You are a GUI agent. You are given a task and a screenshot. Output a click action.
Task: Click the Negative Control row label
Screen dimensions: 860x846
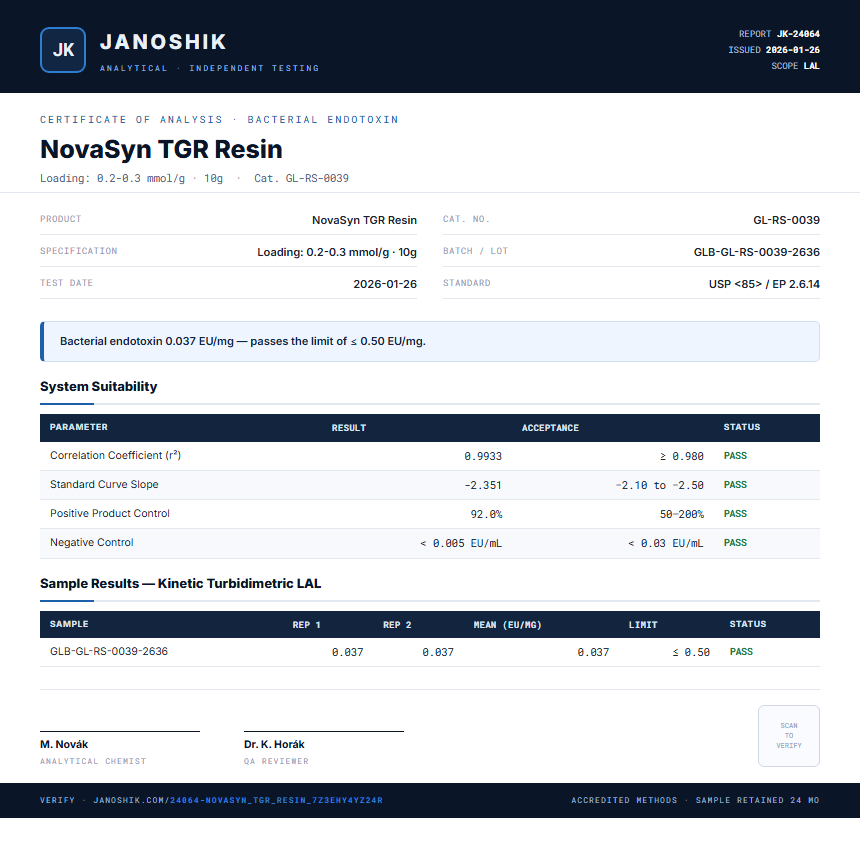point(92,543)
